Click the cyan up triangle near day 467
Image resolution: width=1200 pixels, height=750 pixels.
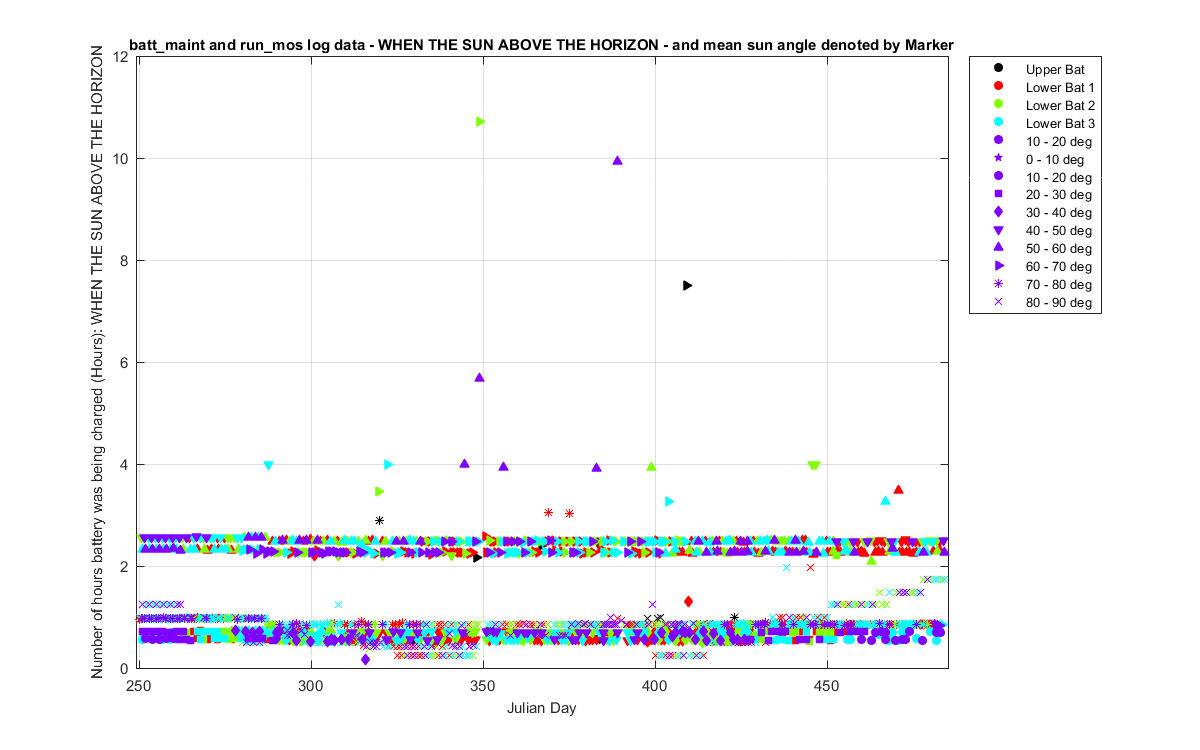[885, 500]
